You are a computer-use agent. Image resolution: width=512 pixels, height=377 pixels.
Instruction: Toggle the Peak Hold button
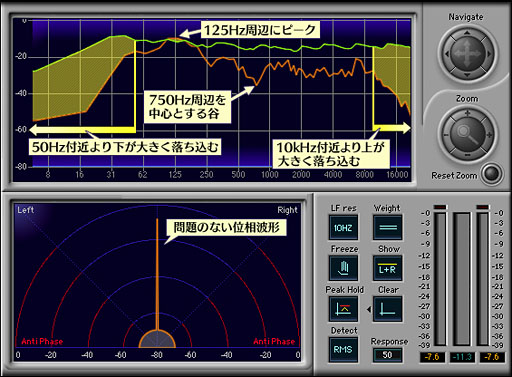point(343,309)
